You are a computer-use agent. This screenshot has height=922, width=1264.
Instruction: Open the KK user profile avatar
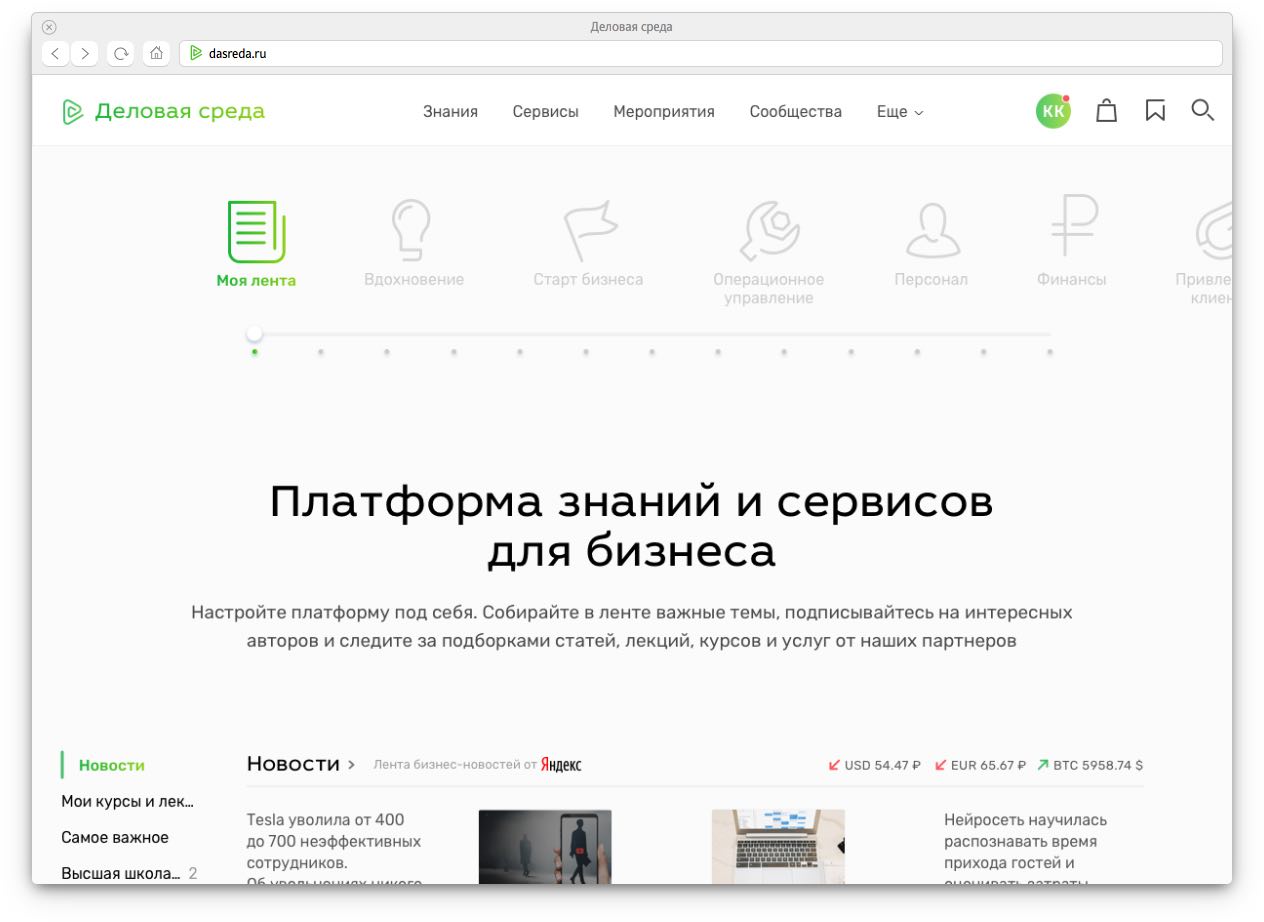pyautogui.click(x=1053, y=111)
